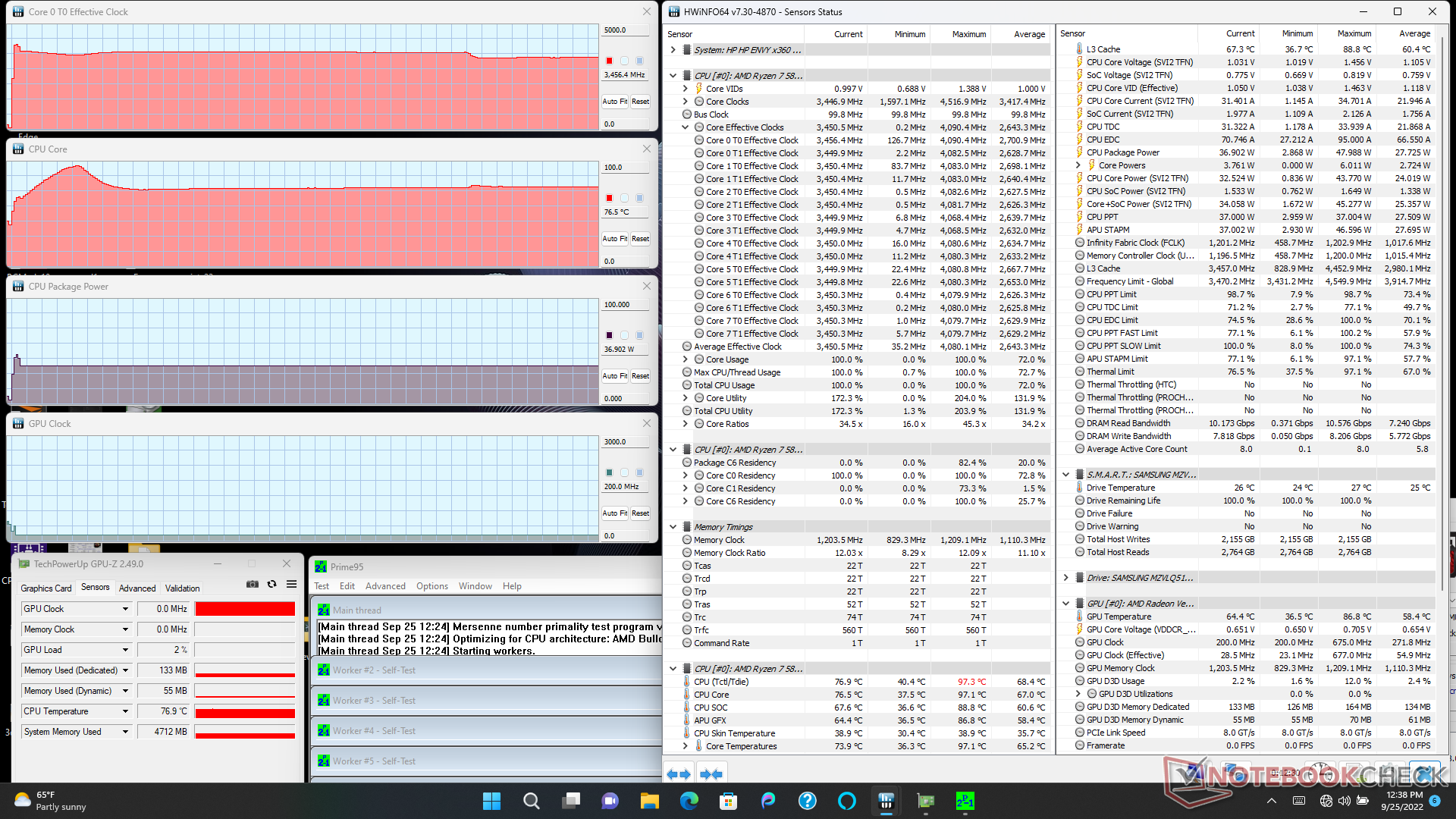
Task: Open taskbar Search
Action: pyautogui.click(x=531, y=801)
